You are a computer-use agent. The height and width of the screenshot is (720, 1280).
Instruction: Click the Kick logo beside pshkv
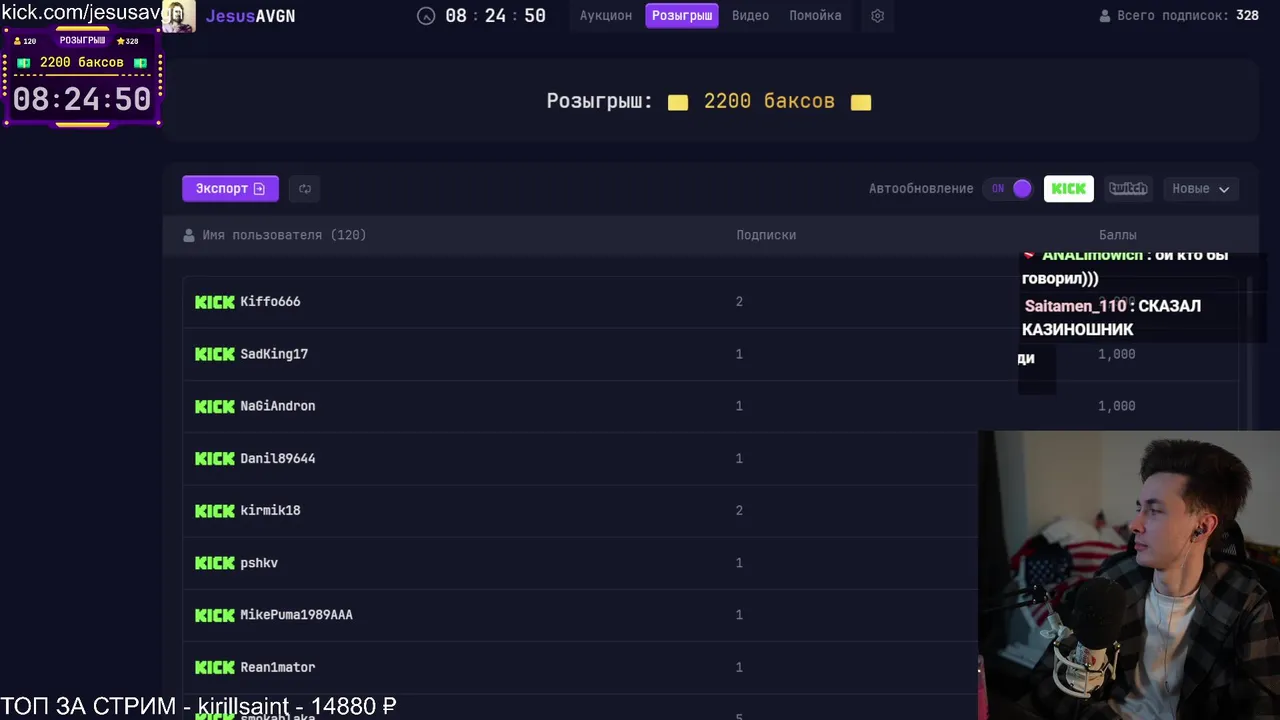coord(215,563)
